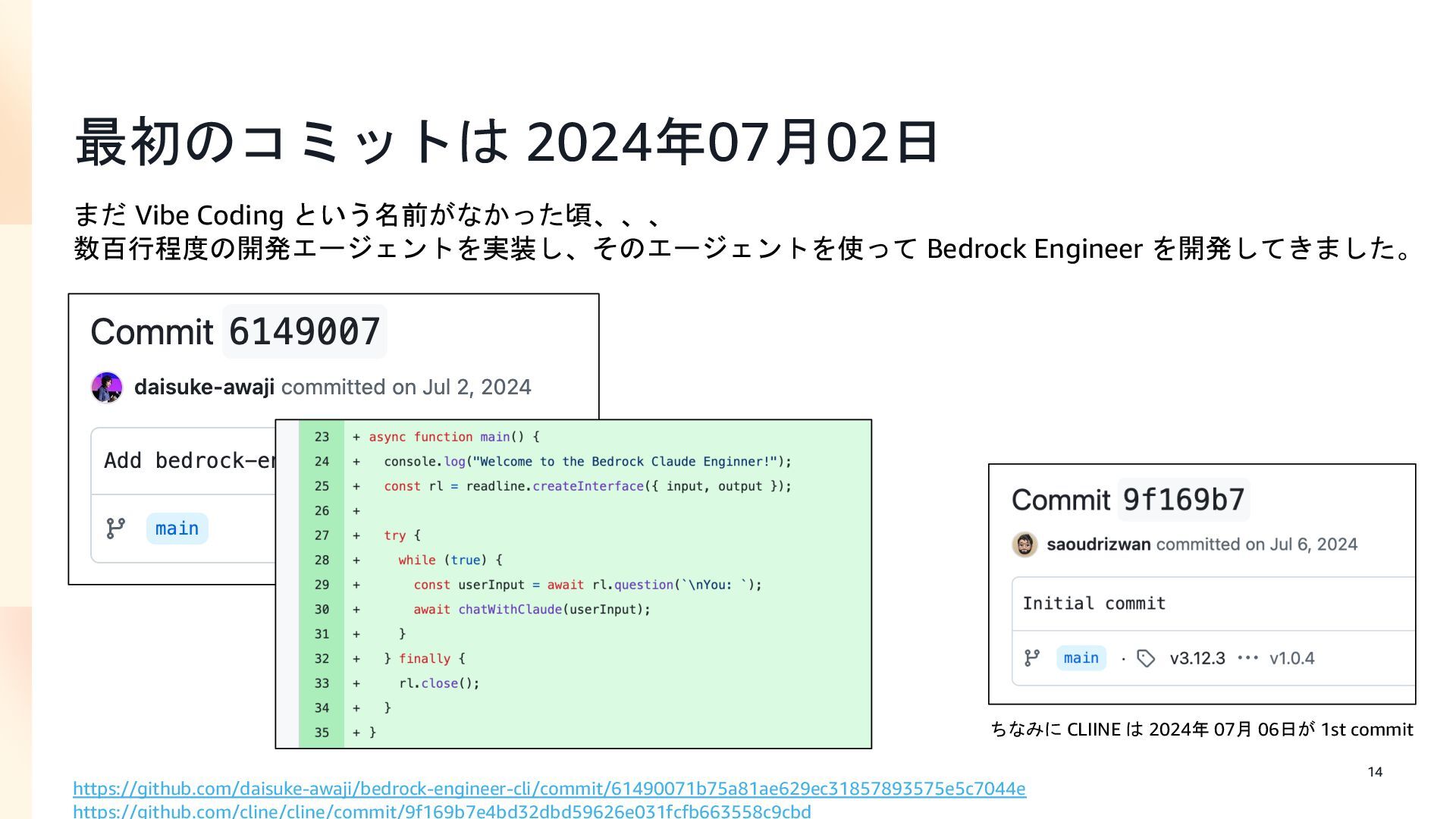Click daisuke-awaji's profile avatar

coord(107,388)
